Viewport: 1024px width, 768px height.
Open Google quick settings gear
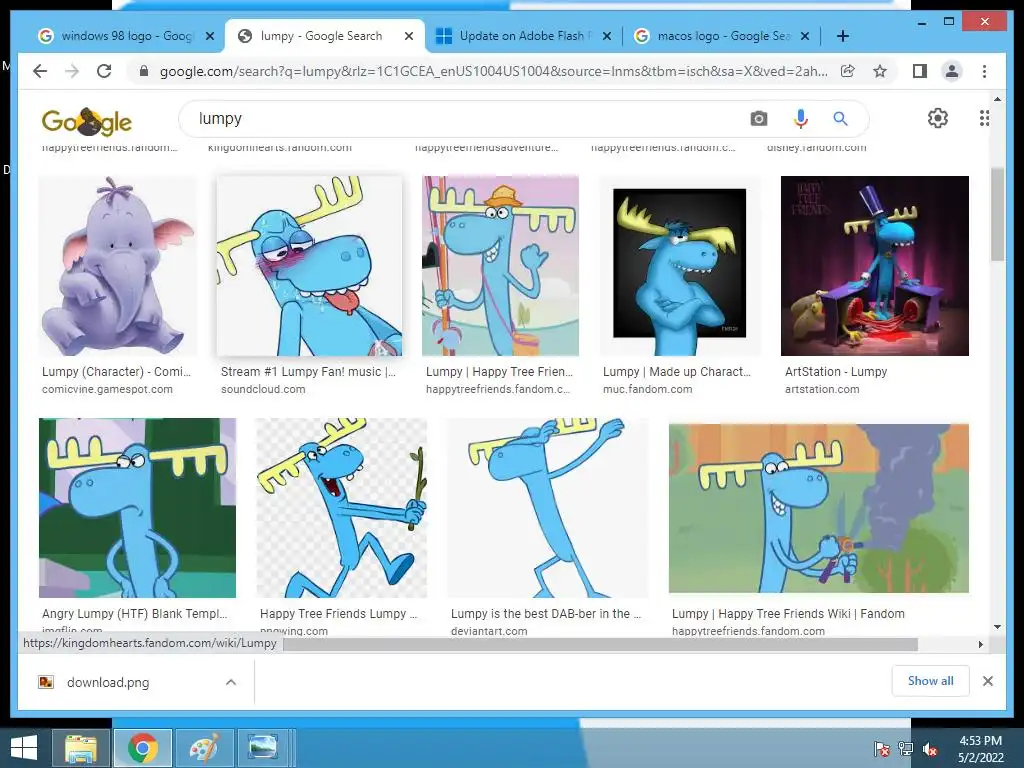(x=938, y=118)
